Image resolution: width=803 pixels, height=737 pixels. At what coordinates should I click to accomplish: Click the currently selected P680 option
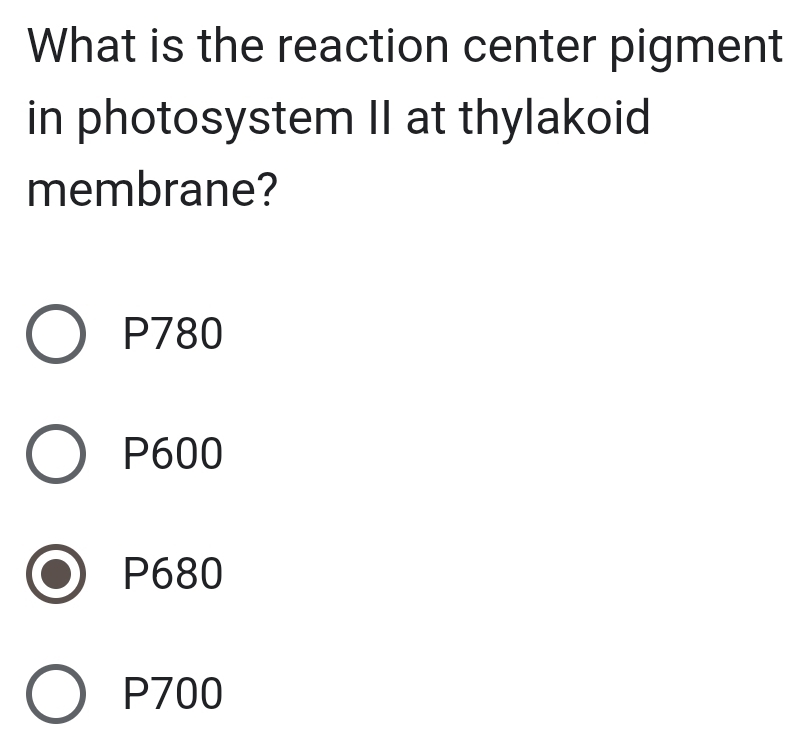tap(56, 574)
